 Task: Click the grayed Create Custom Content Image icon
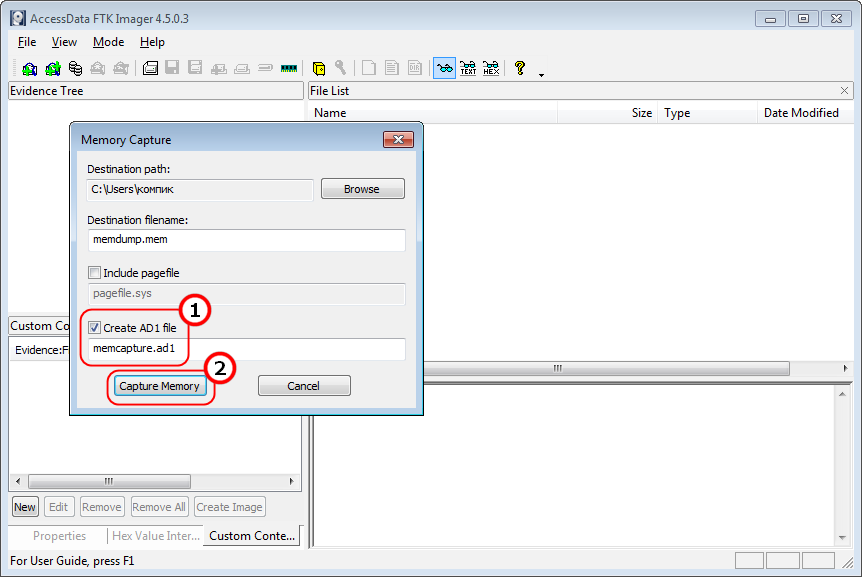tap(242, 69)
